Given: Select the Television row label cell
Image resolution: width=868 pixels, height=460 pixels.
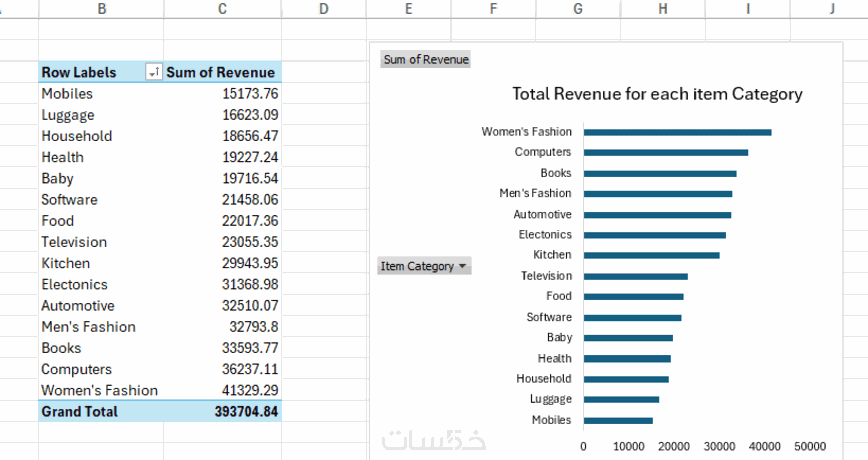Looking at the screenshot, I should coord(101,242).
